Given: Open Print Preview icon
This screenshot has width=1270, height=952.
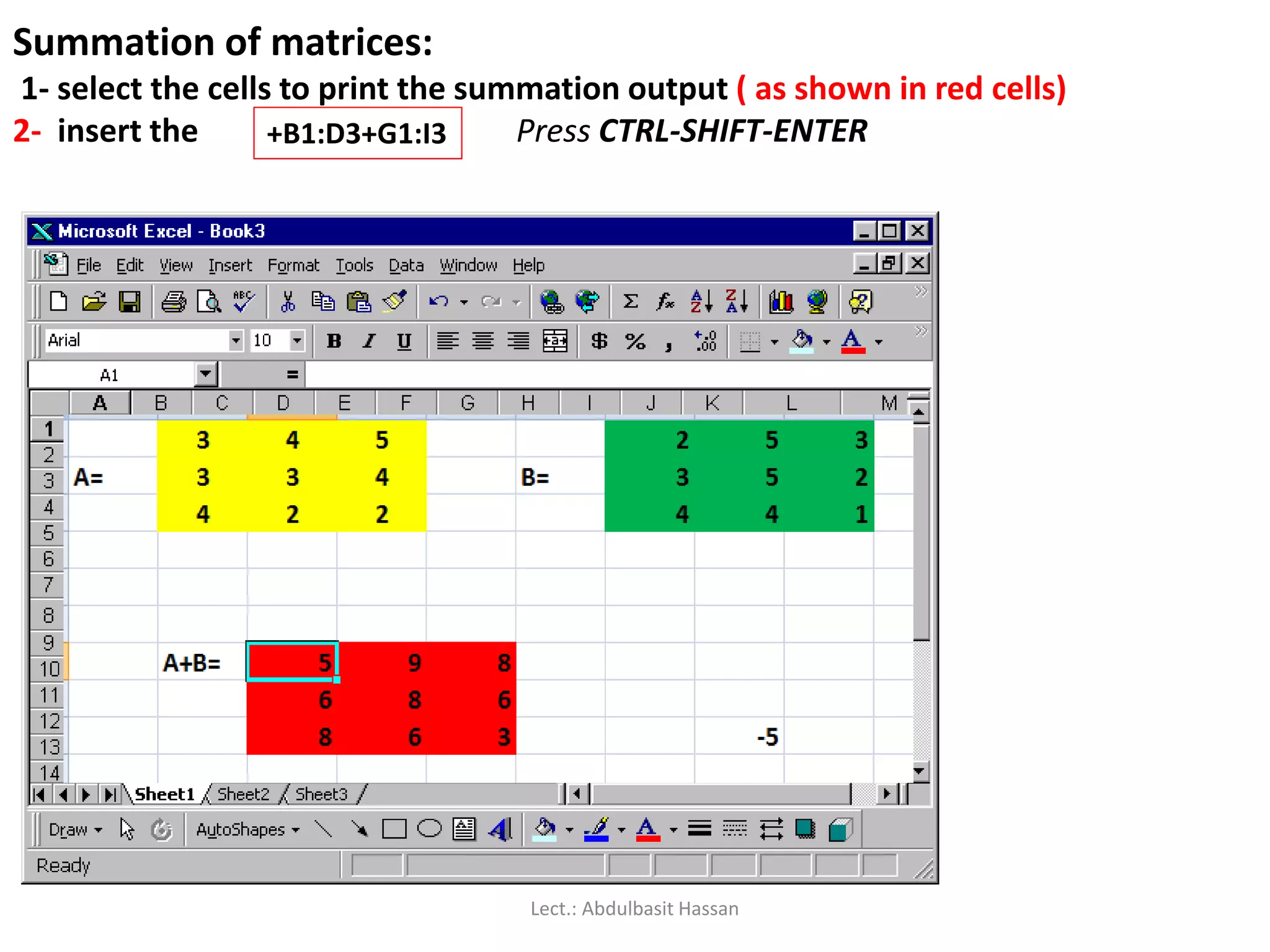Looking at the screenshot, I should (x=209, y=302).
